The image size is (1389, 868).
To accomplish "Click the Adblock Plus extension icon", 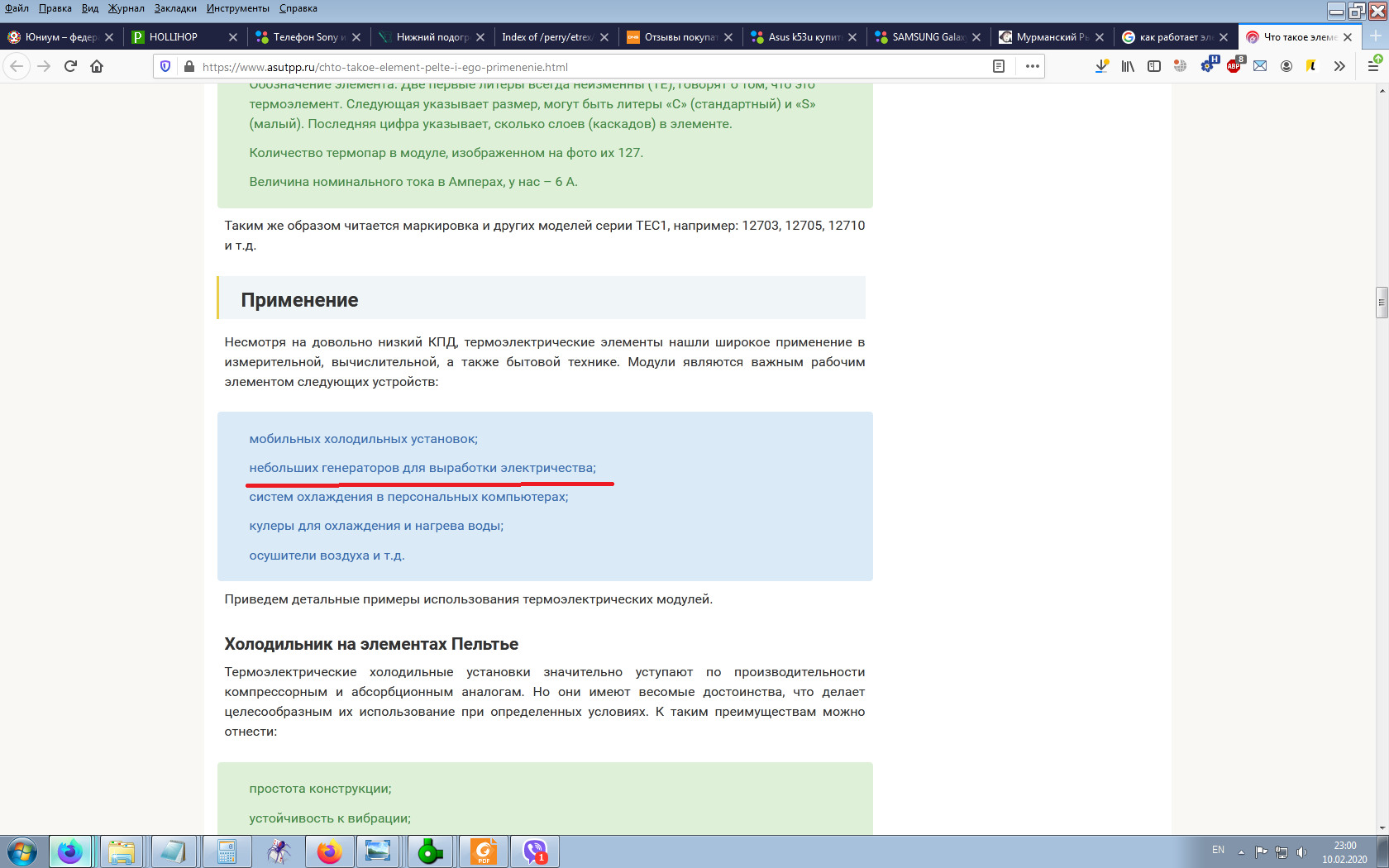I will [x=1234, y=66].
